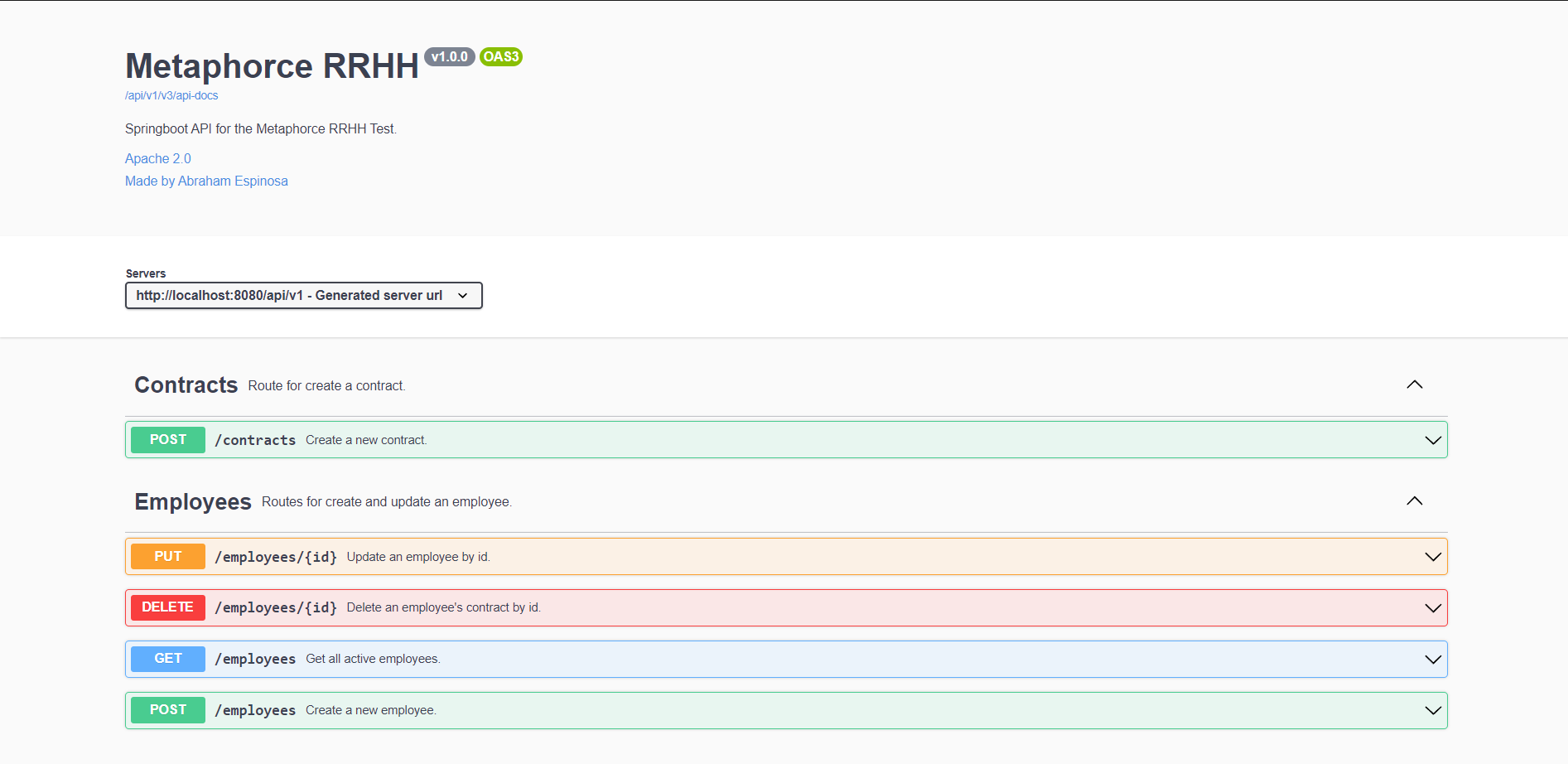This screenshot has width=1568, height=764.
Task: Expand the PUT /employees/{id} row arrow
Action: (x=1433, y=557)
